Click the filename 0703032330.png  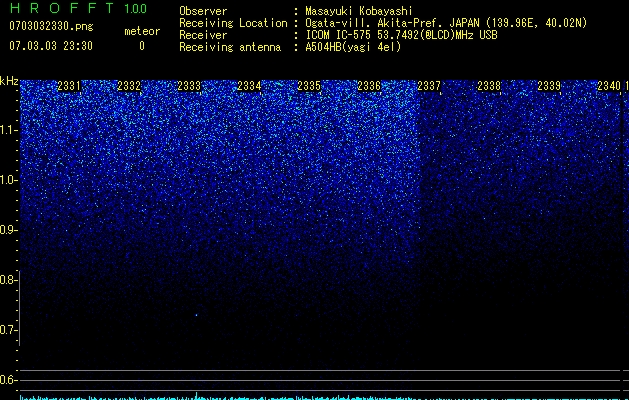coord(51,26)
